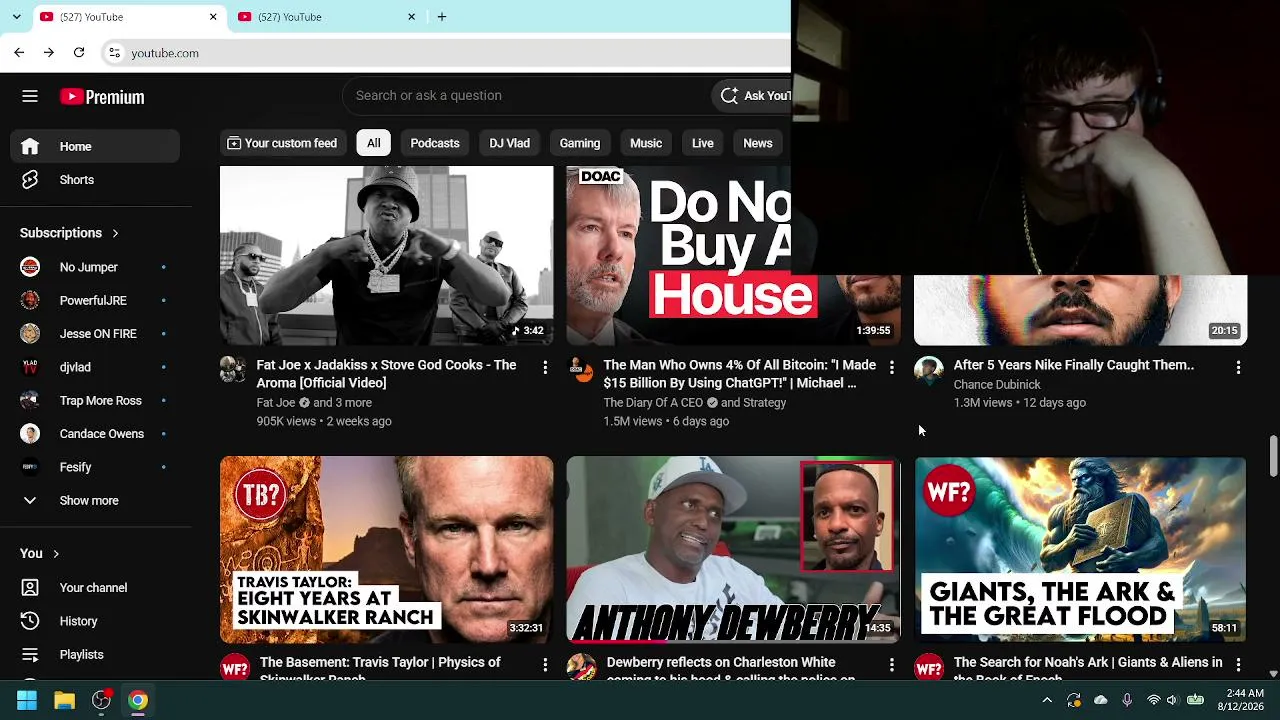
Task: Open Shorts from the sidebar
Action: coord(95,180)
